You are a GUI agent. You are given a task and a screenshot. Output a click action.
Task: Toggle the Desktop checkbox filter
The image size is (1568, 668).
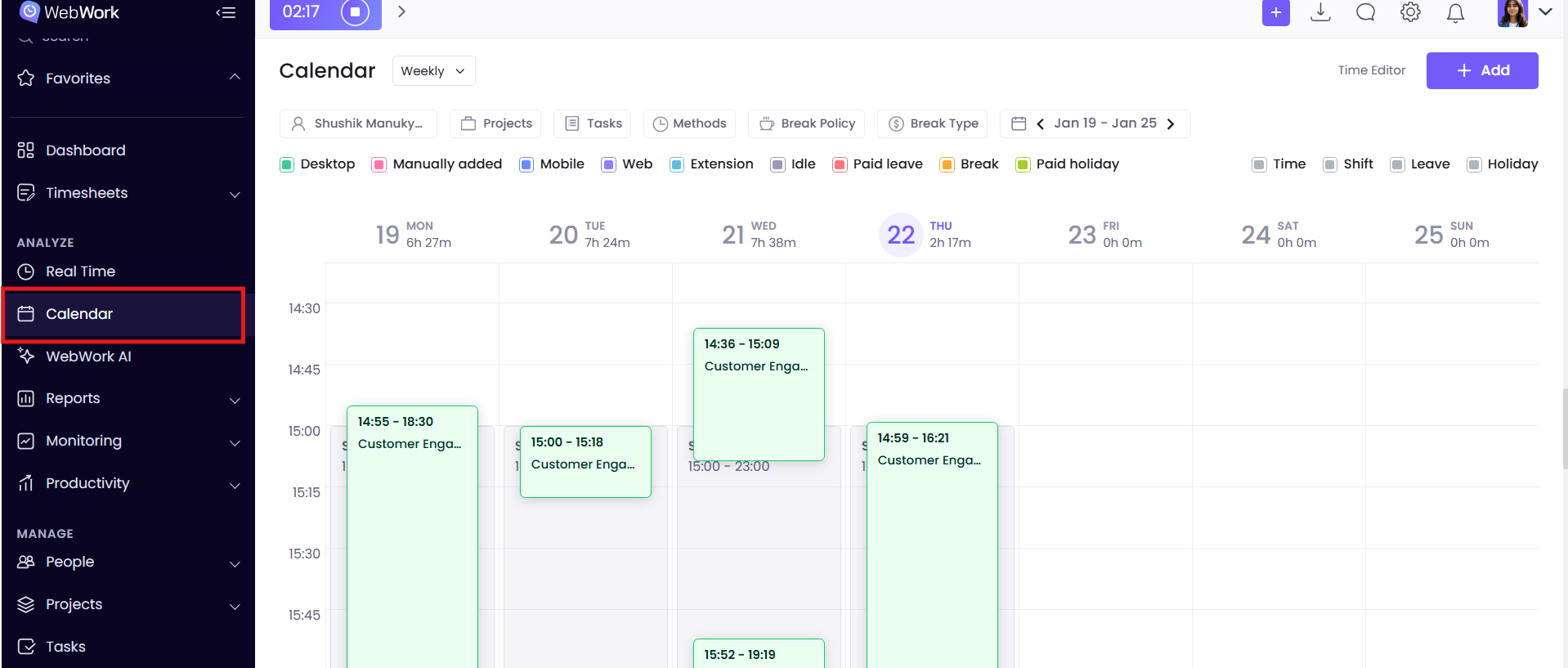click(287, 164)
